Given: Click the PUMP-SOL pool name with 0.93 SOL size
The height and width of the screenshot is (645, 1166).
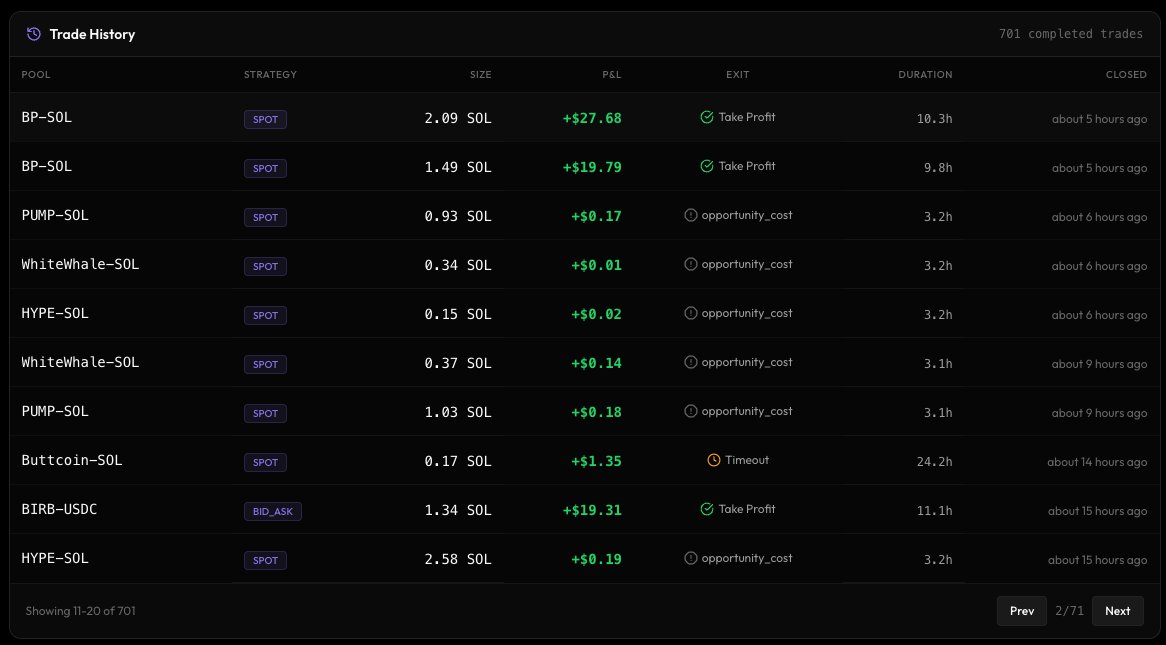Looking at the screenshot, I should 55,216.
